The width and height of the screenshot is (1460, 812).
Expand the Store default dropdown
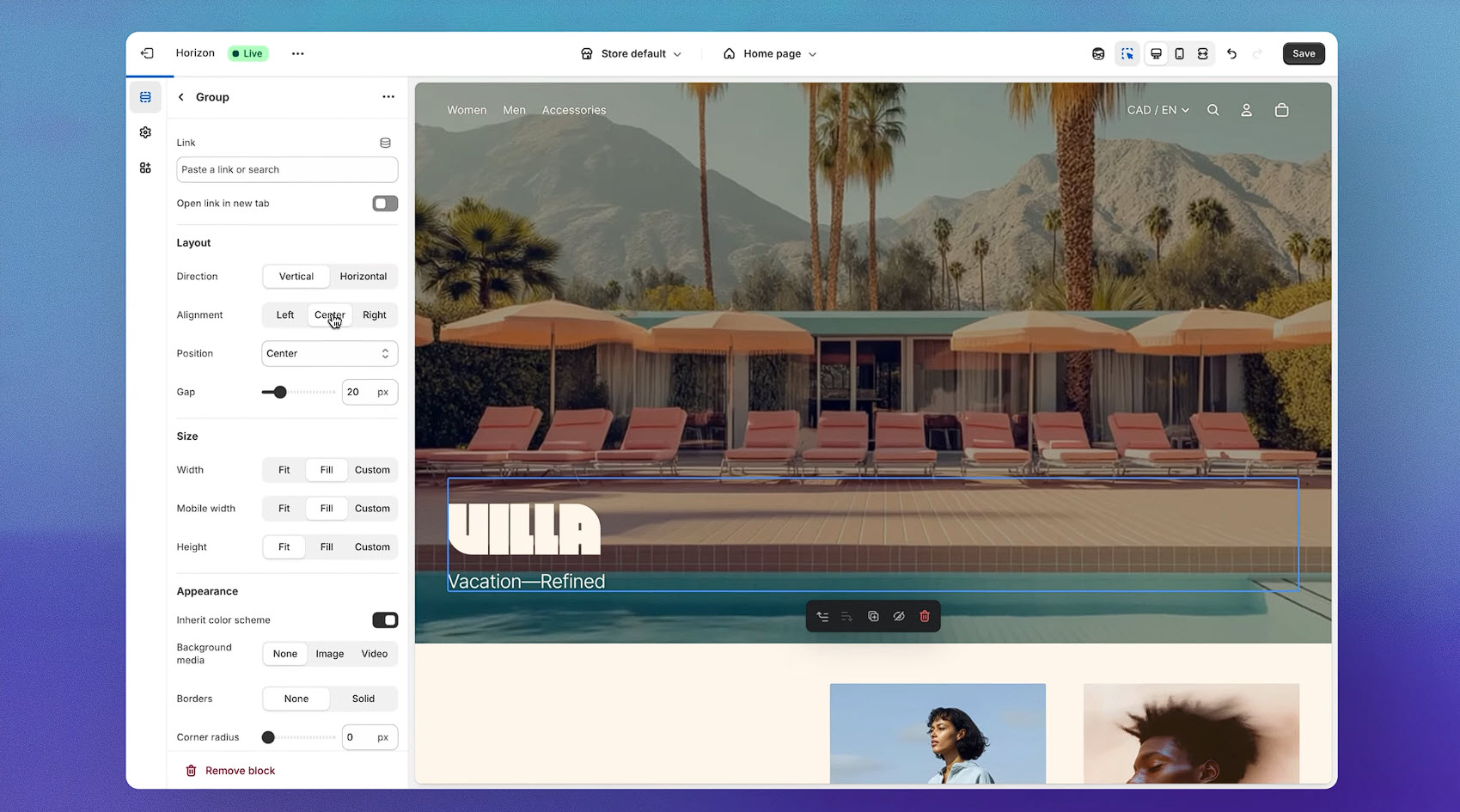[632, 53]
